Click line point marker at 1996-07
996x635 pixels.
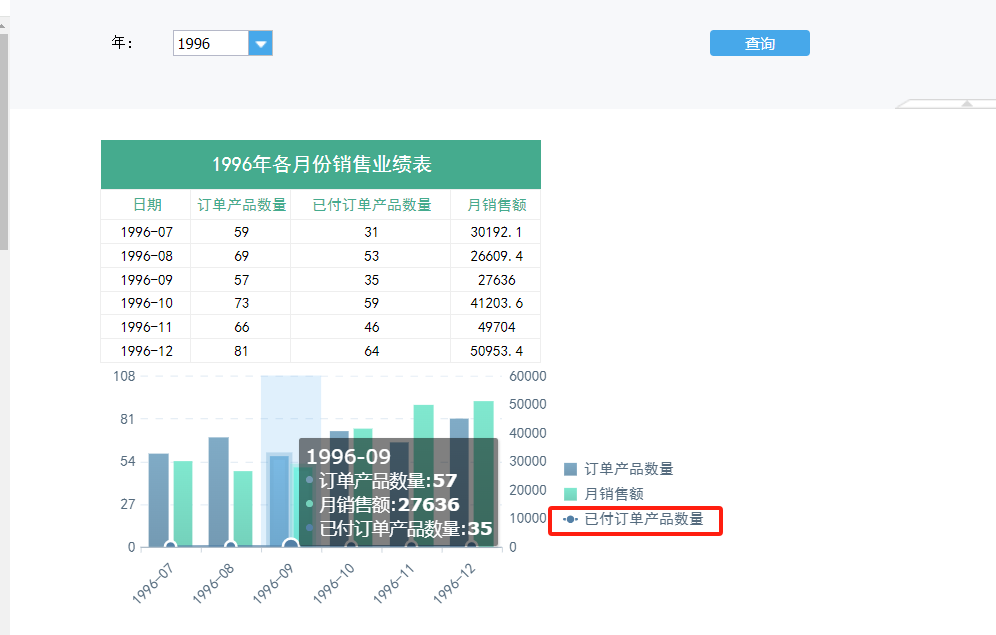pyautogui.click(x=170, y=545)
